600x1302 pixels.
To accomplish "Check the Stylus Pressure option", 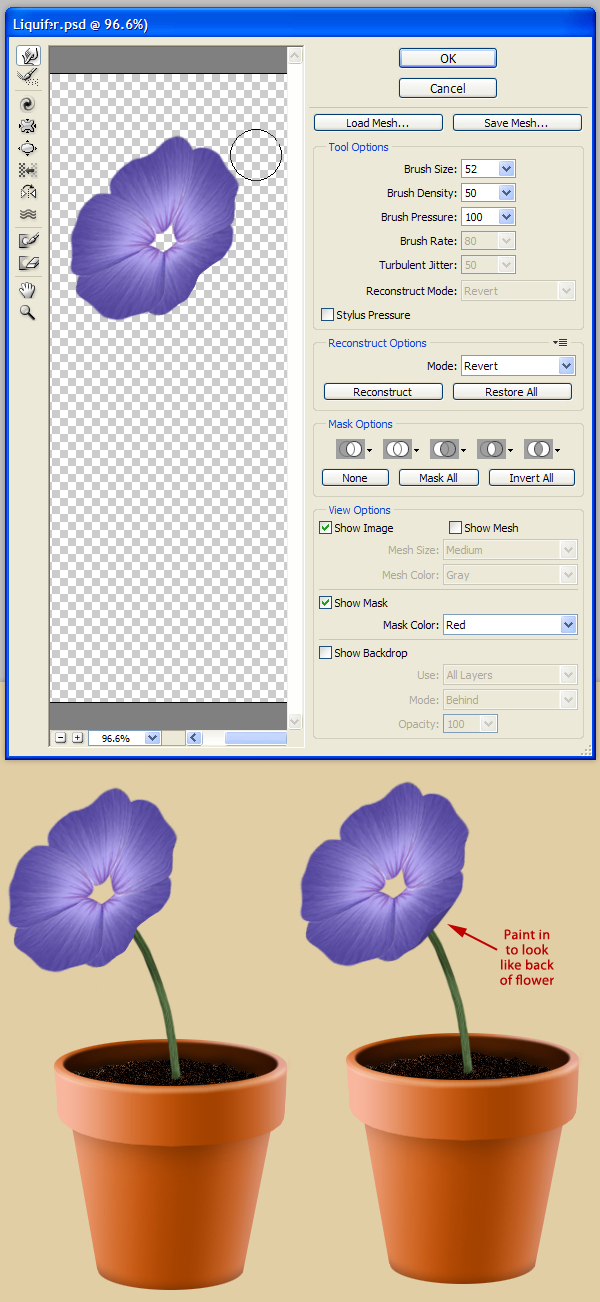I will 327,315.
